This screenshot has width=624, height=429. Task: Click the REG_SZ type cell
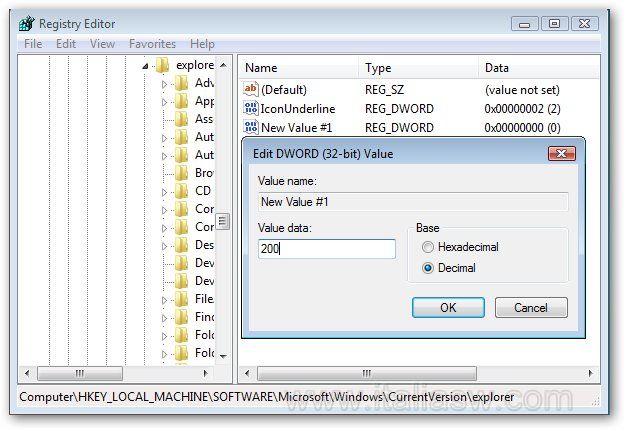tap(384, 90)
